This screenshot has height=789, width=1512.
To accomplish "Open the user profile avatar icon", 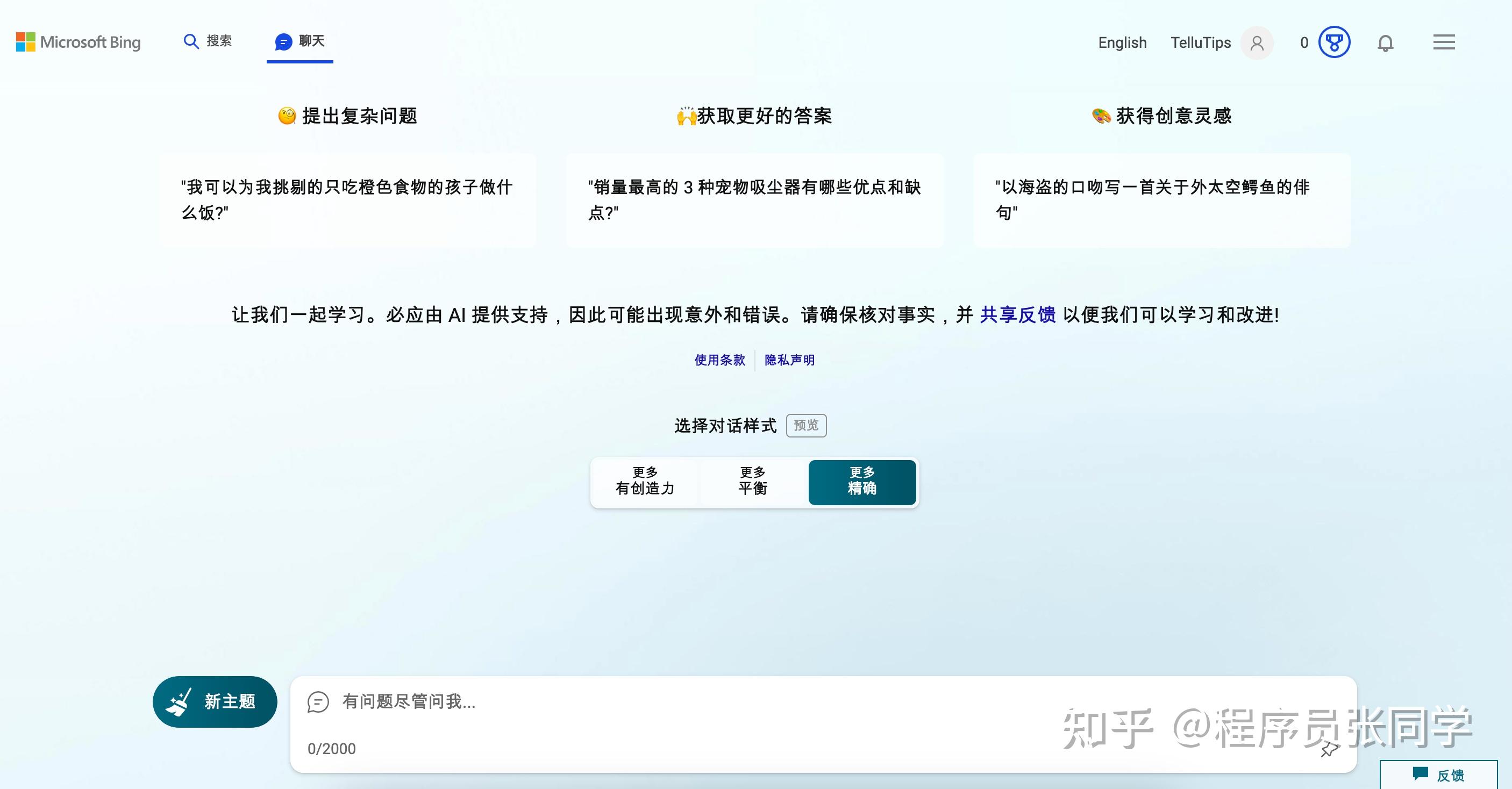I will [x=1257, y=43].
